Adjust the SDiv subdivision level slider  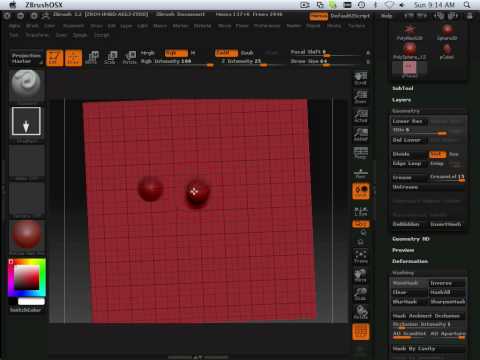pos(420,130)
